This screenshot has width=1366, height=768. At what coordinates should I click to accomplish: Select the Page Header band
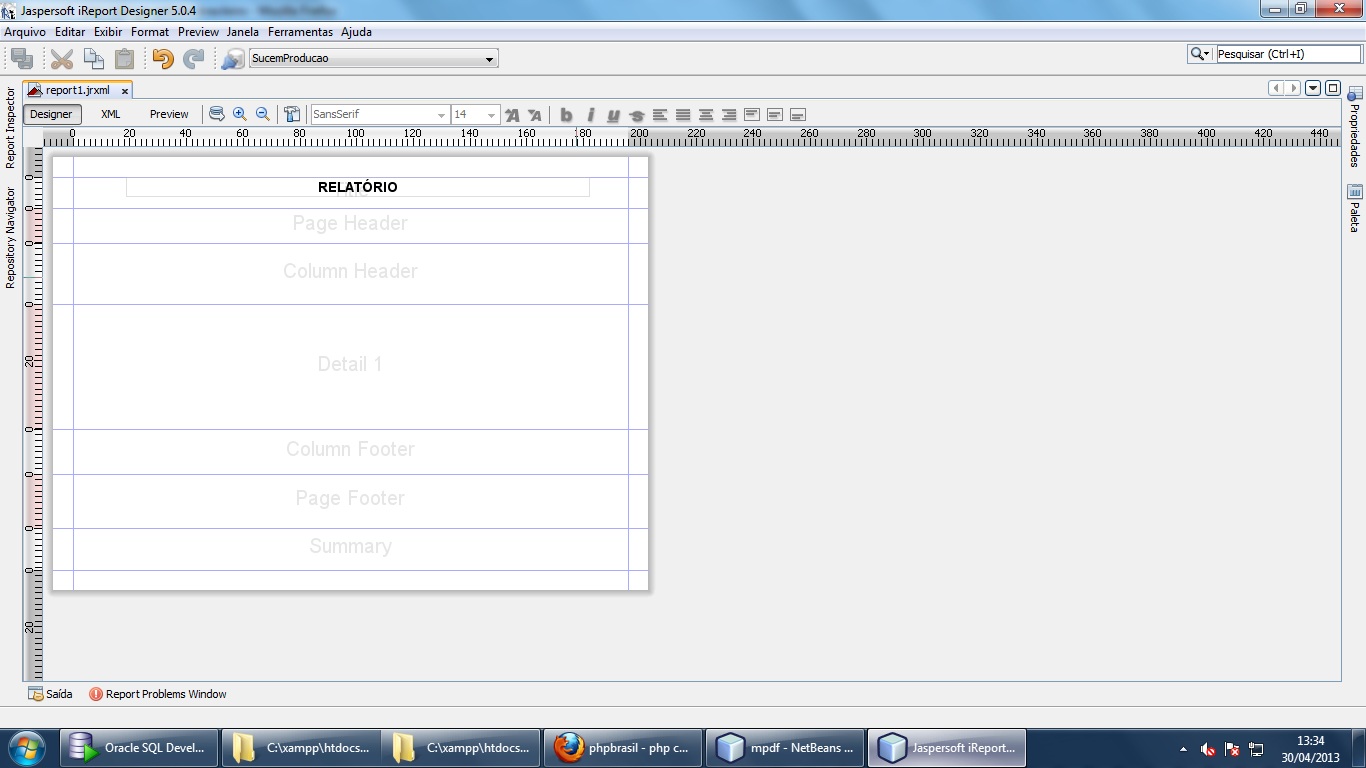(x=350, y=226)
